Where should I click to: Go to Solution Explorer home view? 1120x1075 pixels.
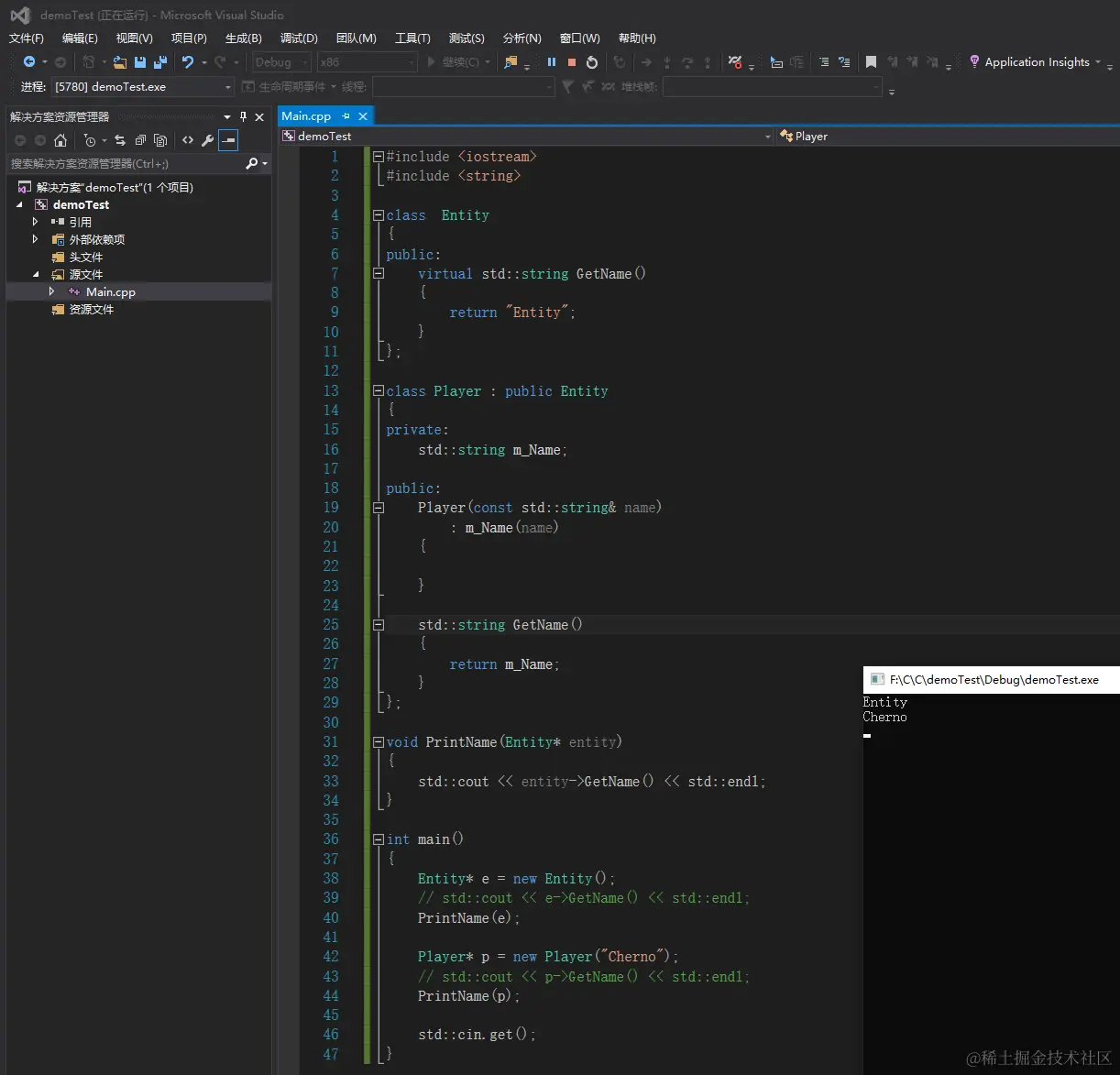coord(60,140)
